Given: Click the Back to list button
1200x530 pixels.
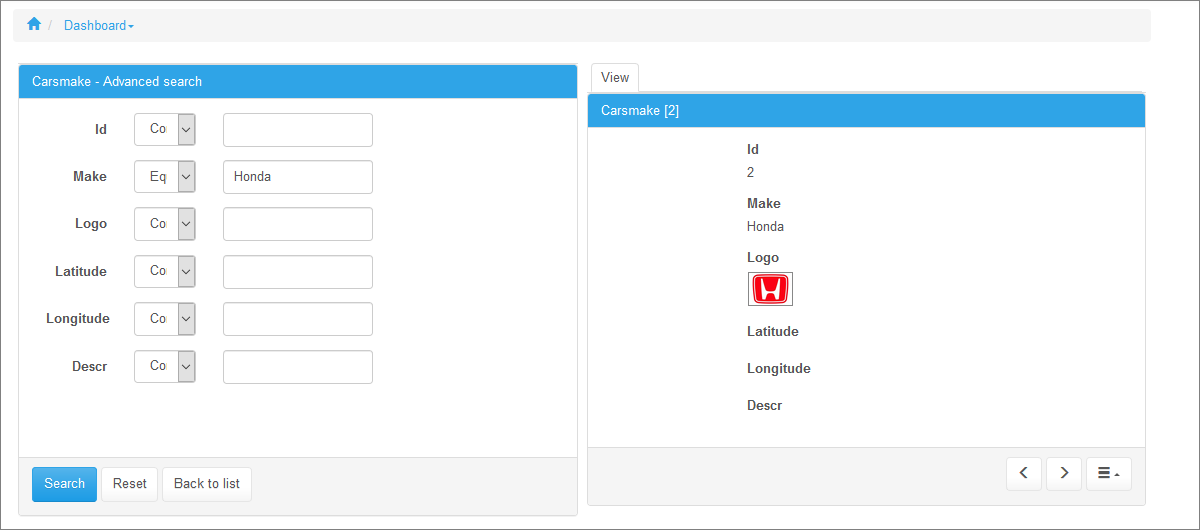Looking at the screenshot, I should pos(207,484).
